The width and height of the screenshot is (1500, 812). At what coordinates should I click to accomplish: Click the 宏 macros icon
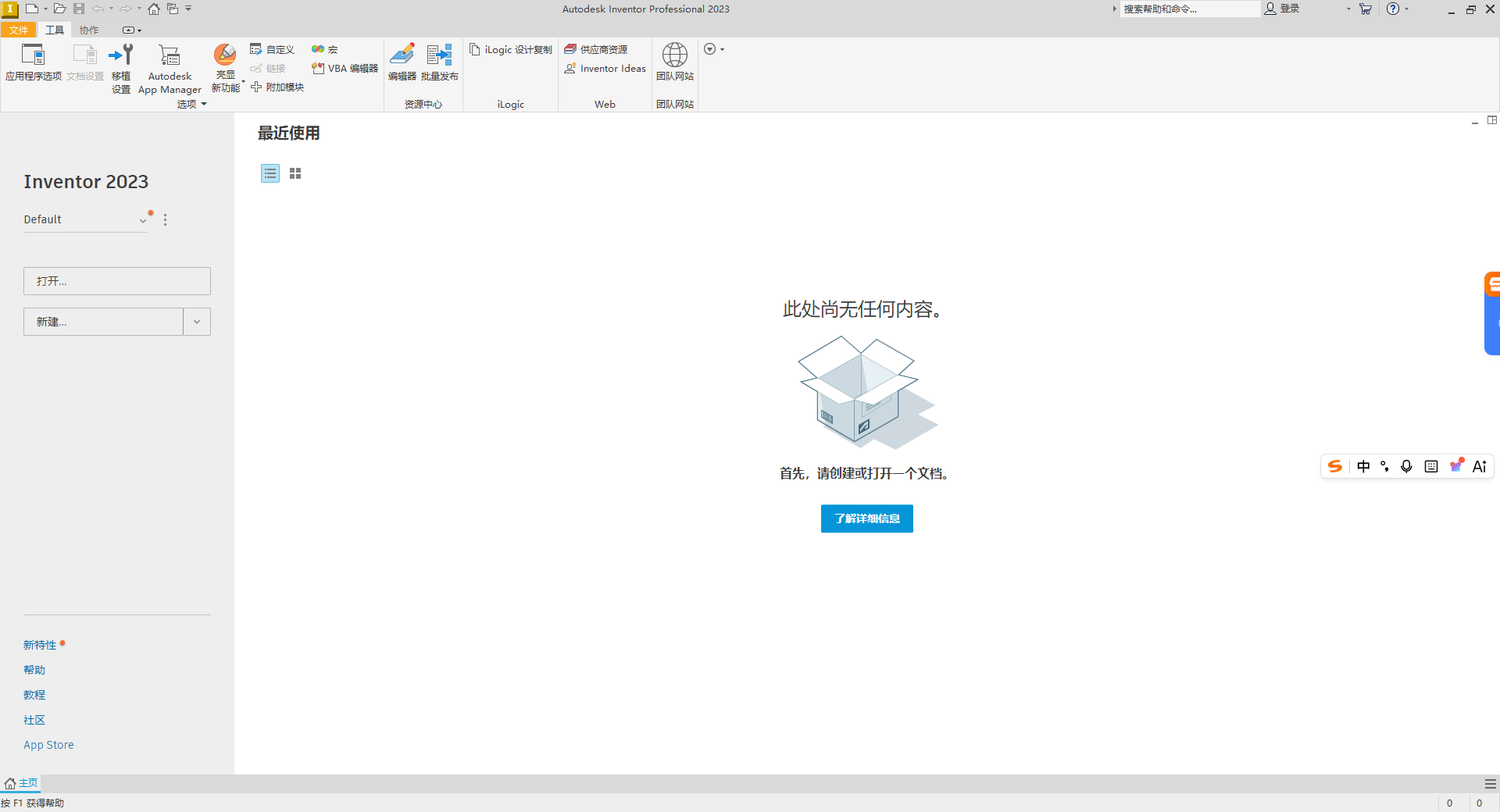click(316, 48)
